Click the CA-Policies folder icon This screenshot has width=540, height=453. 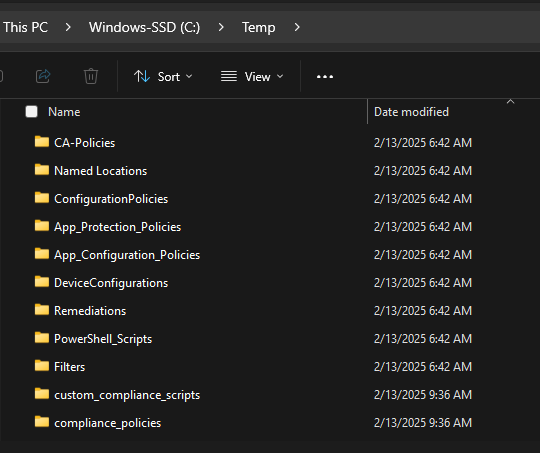[42, 142]
